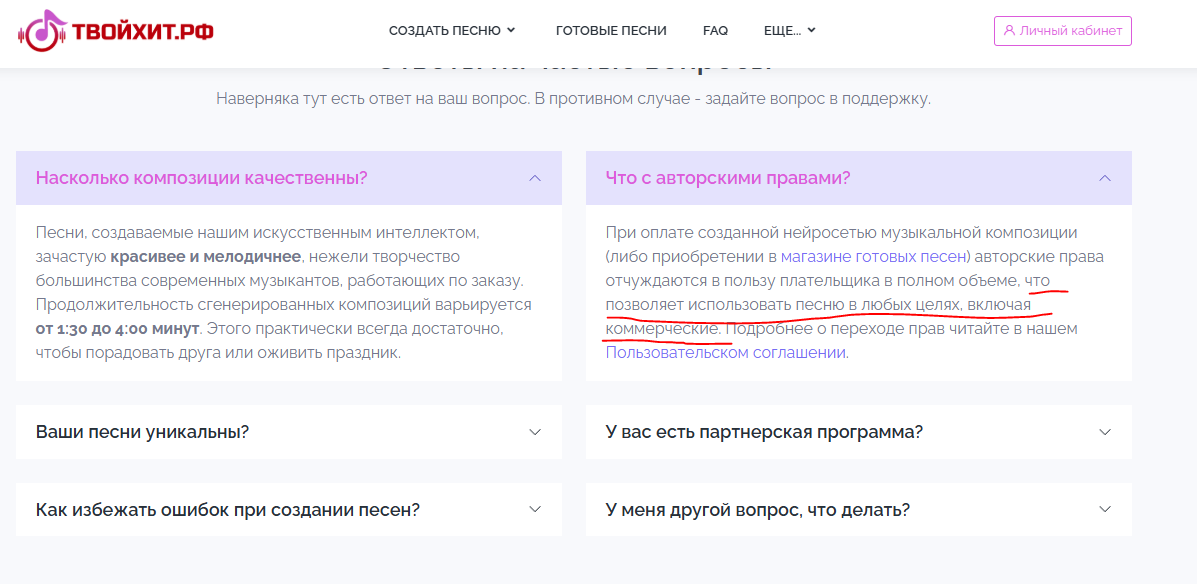Expand Как избежать ошибок при создании песен?
This screenshot has height=587, width=1197.
tap(228, 510)
